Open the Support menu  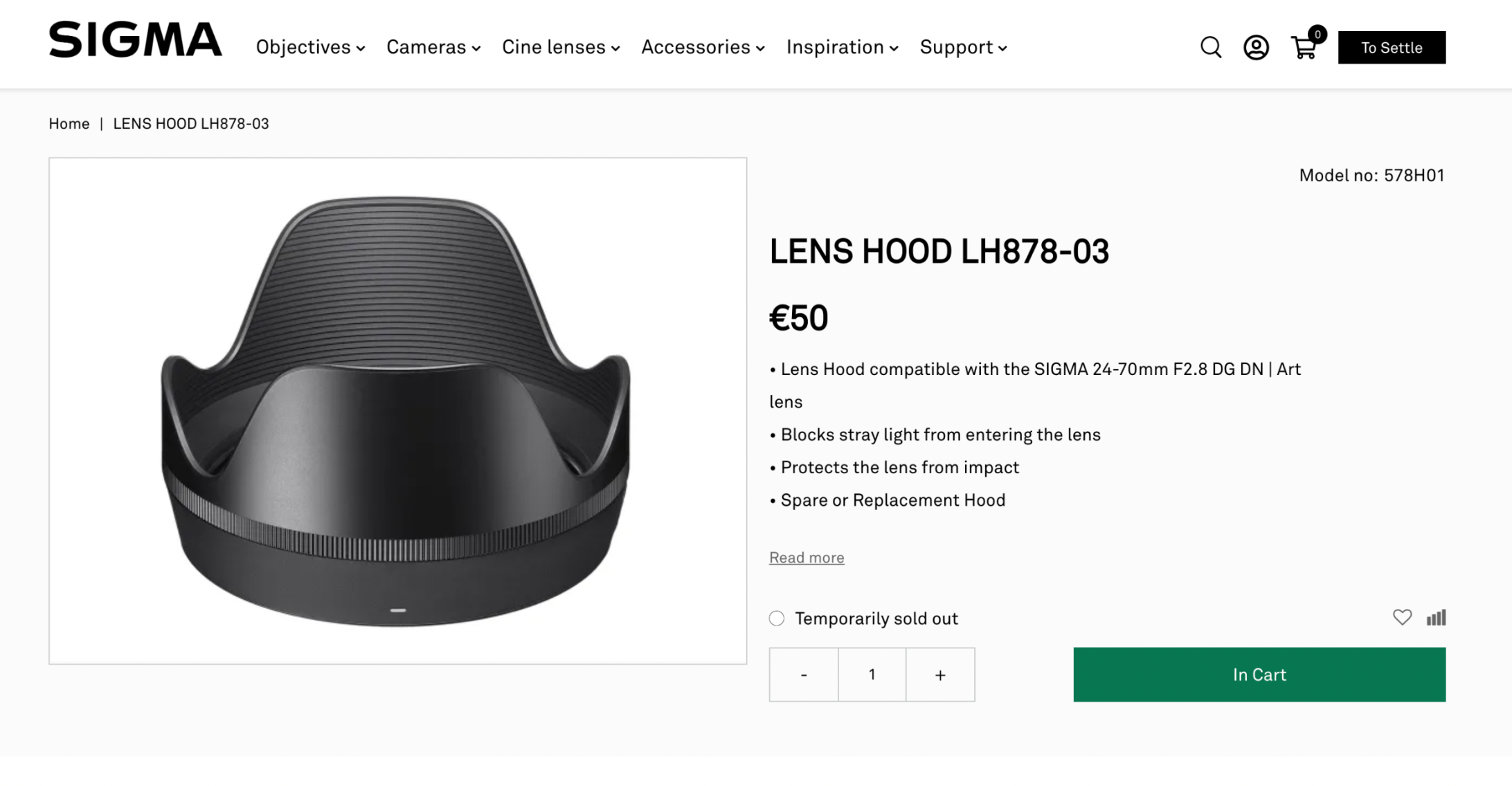(x=963, y=48)
